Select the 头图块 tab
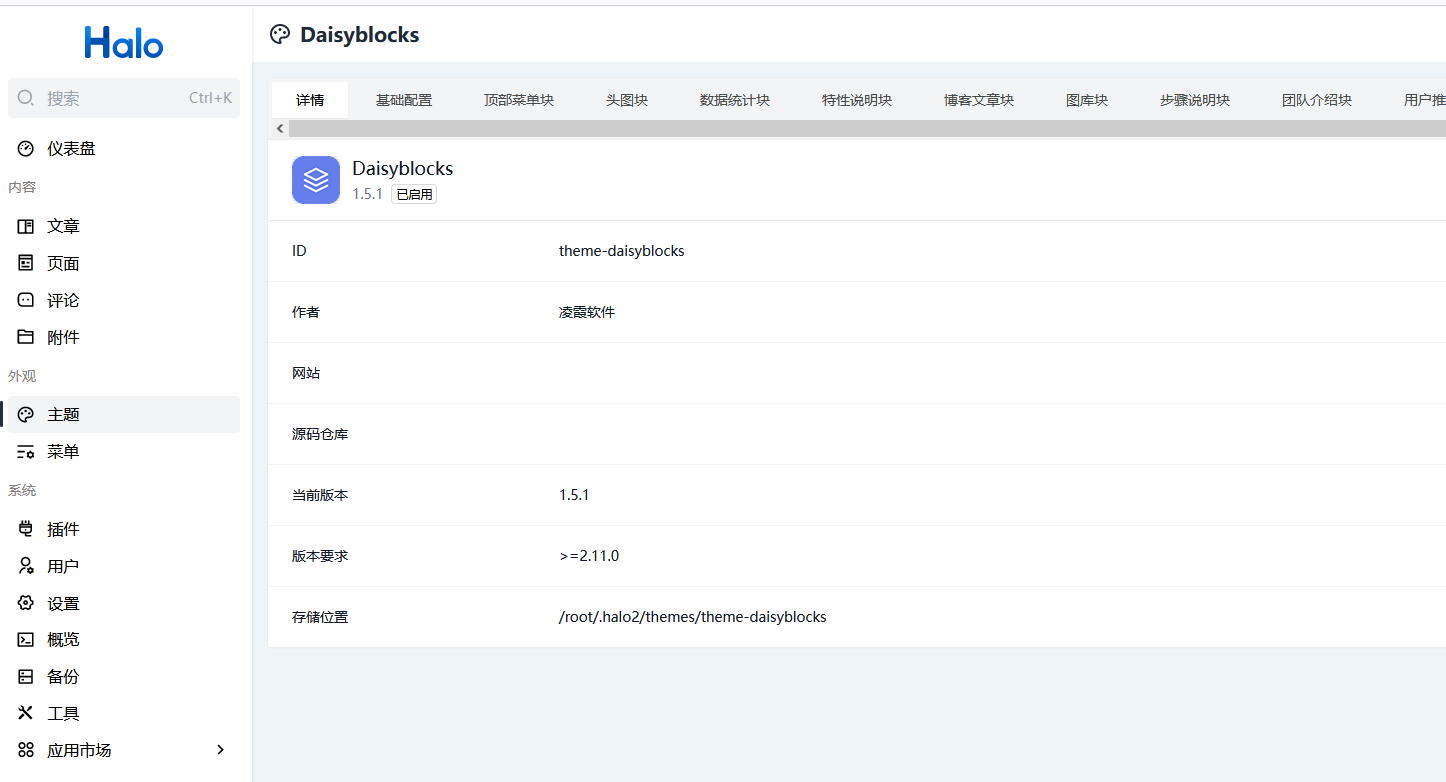Image resolution: width=1446 pixels, height=782 pixels. click(x=627, y=100)
